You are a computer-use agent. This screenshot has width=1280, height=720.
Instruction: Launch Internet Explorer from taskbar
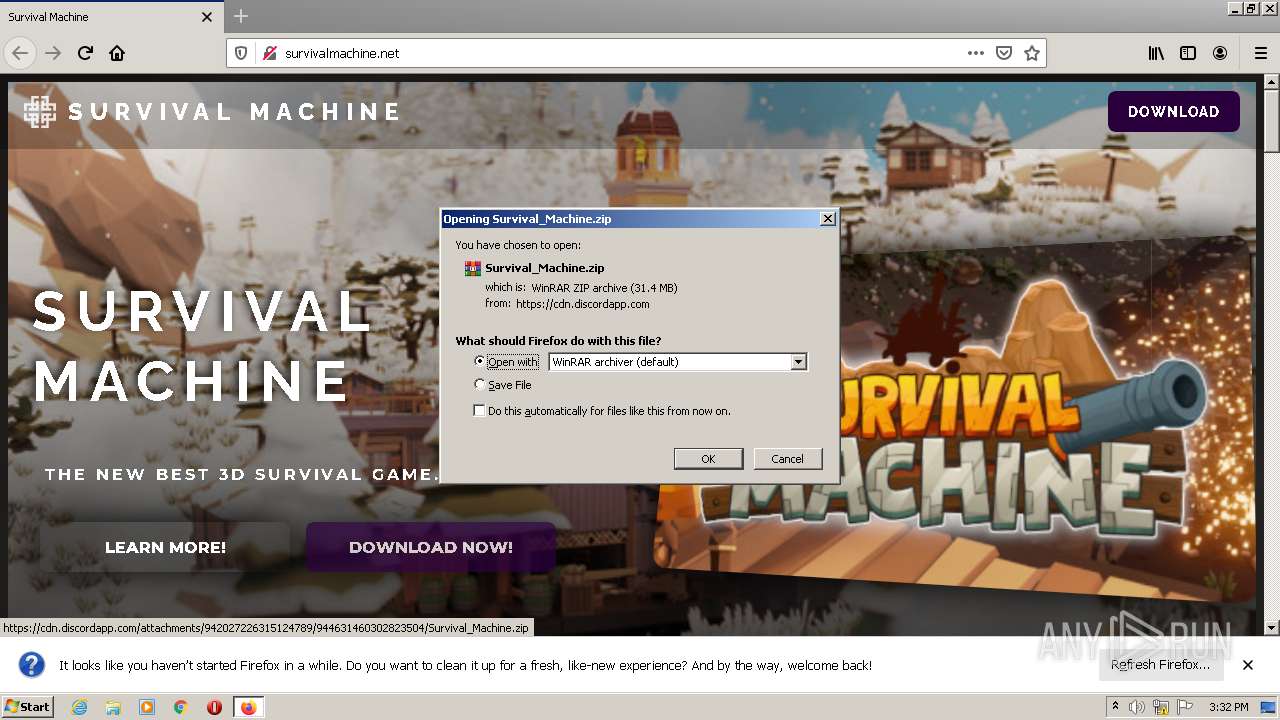[79, 707]
